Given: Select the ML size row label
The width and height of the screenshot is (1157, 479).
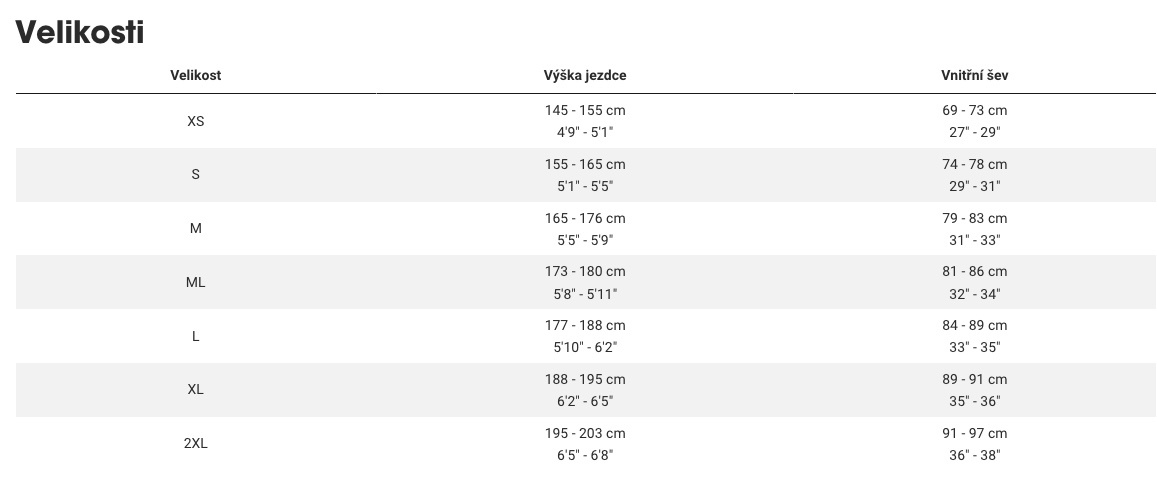Looking at the screenshot, I should [x=195, y=282].
